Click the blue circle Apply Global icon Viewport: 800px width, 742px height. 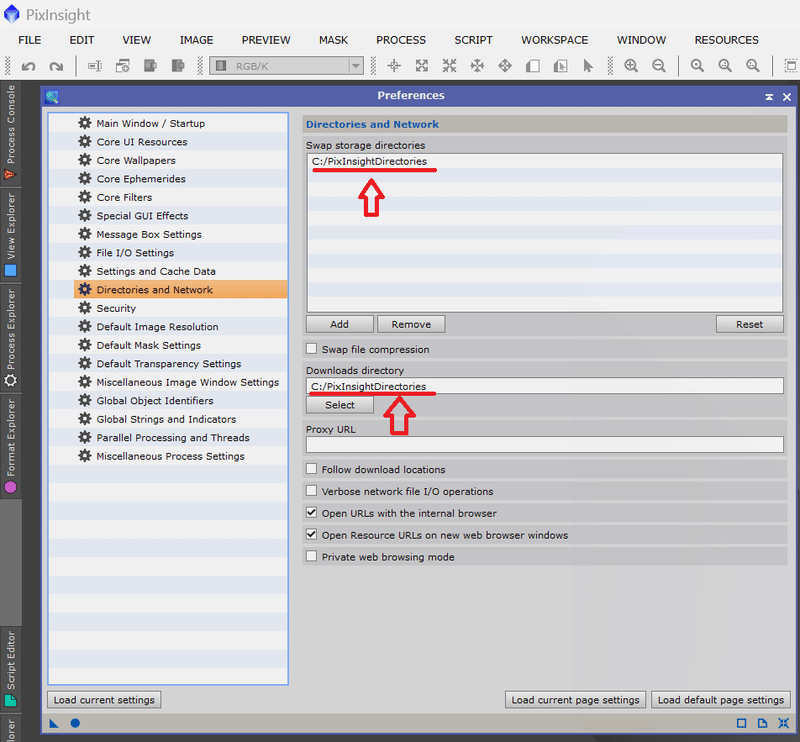(x=75, y=723)
